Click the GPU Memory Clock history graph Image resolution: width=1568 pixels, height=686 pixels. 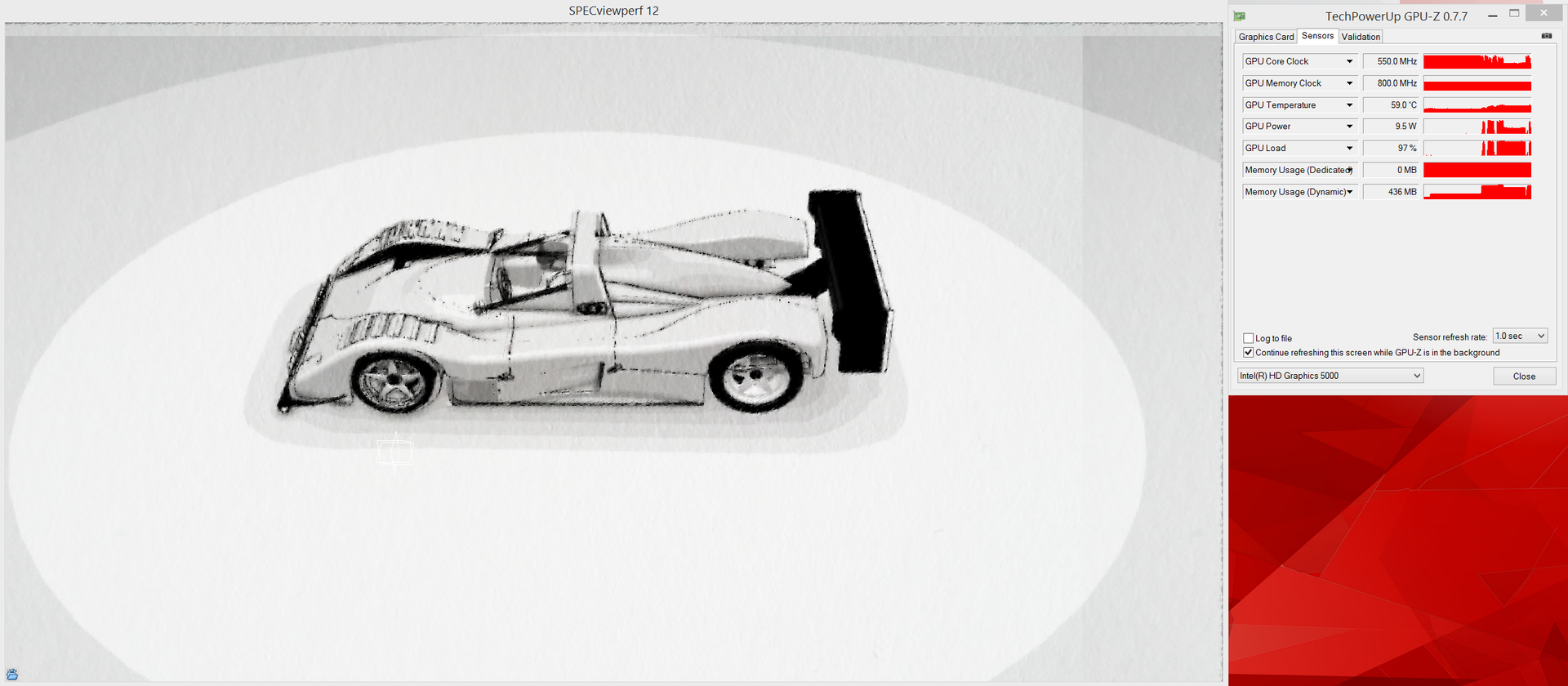click(1477, 83)
